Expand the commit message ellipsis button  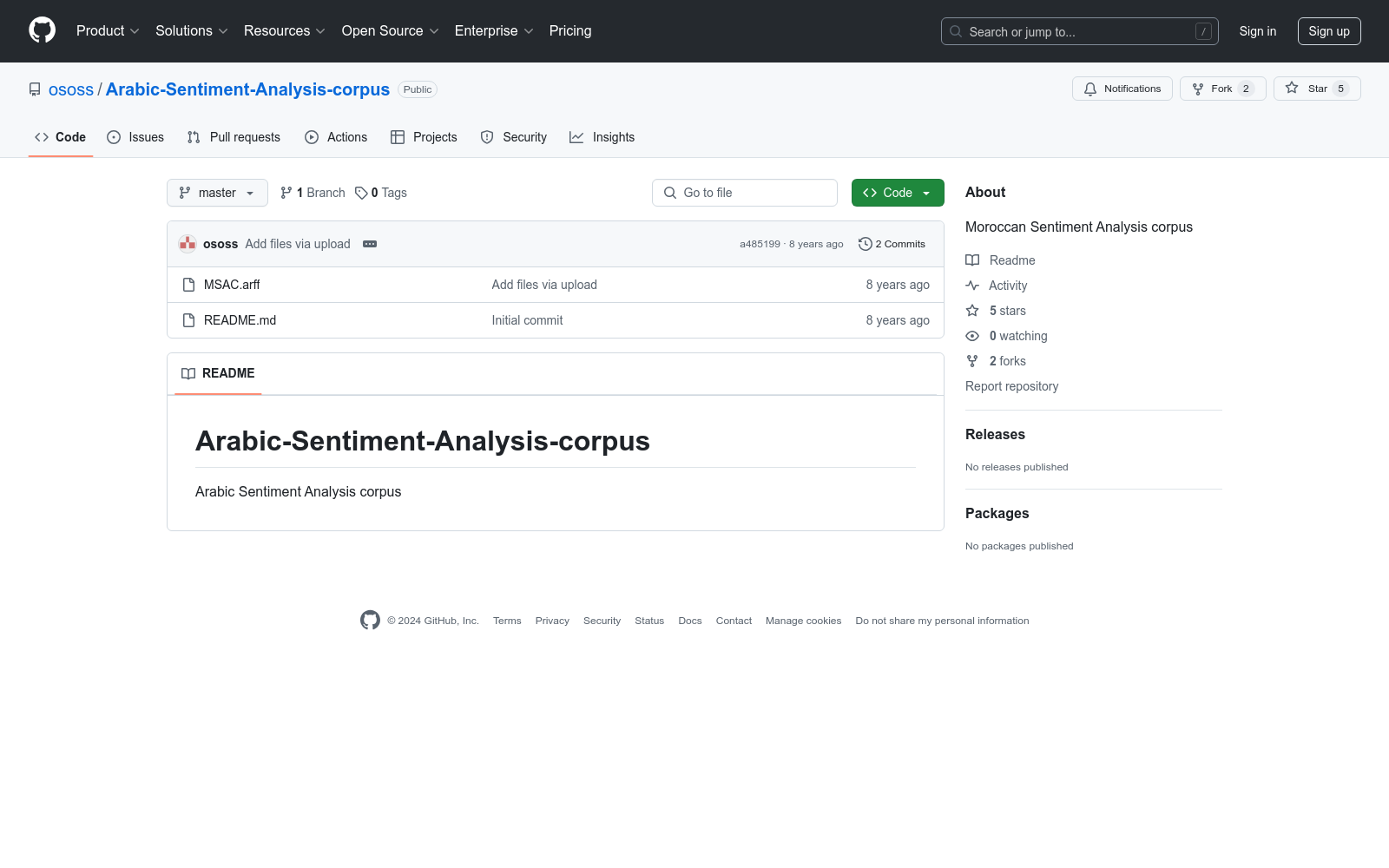click(370, 244)
